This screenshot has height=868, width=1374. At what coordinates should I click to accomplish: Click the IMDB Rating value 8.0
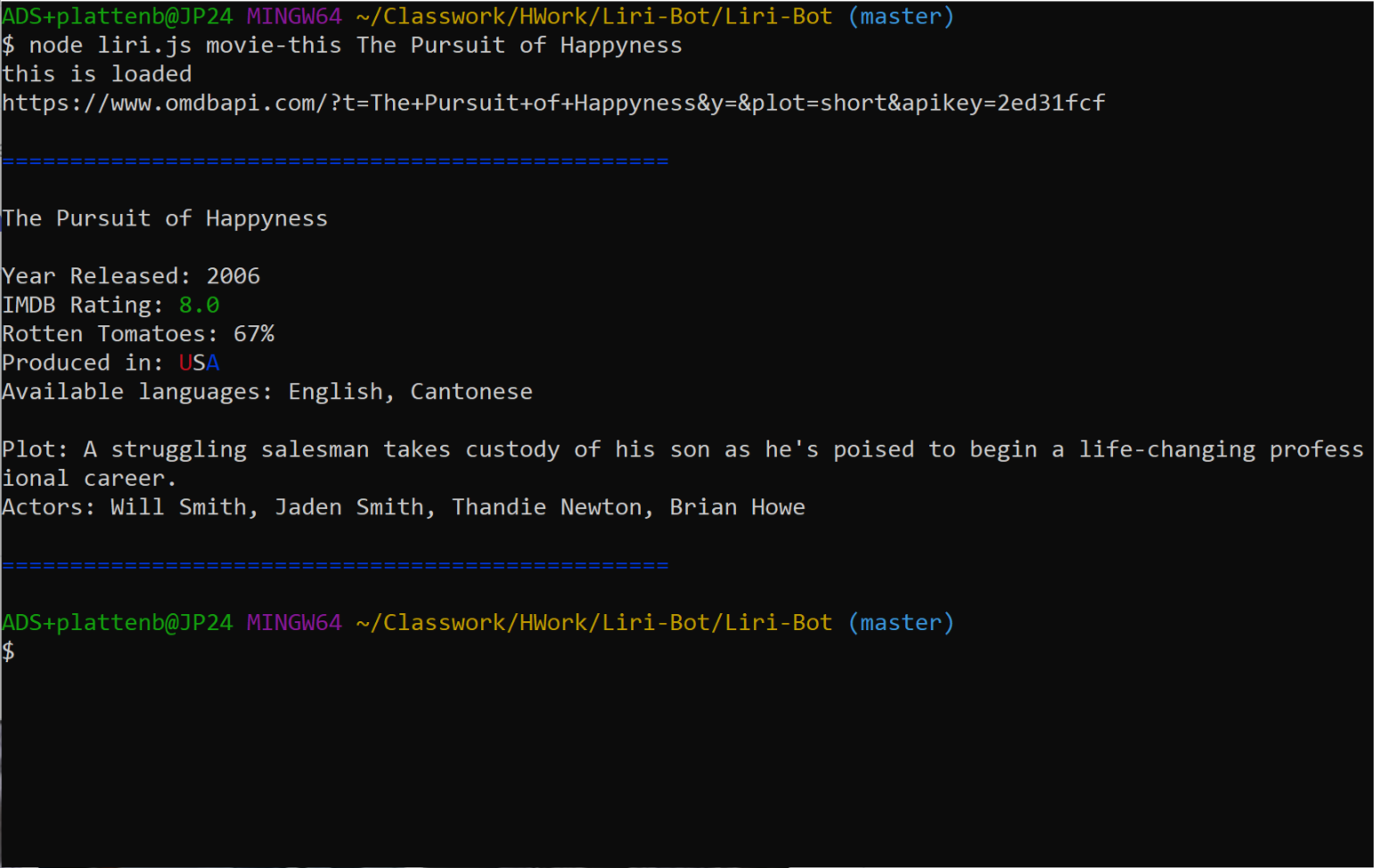coord(198,304)
